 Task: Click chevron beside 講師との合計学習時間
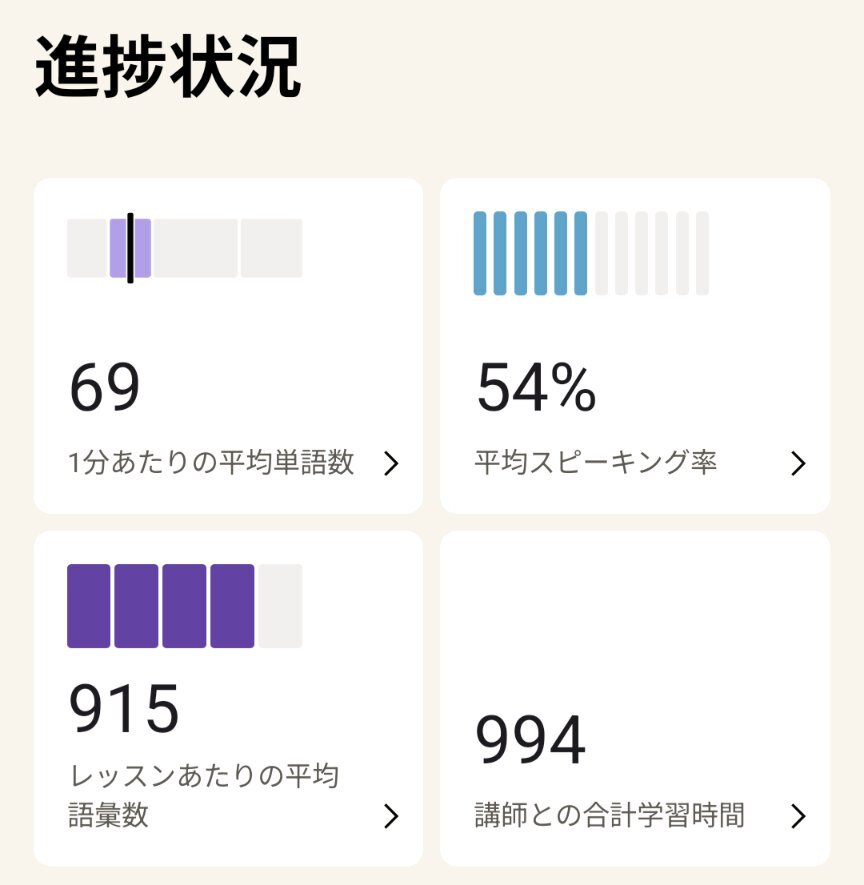(797, 817)
